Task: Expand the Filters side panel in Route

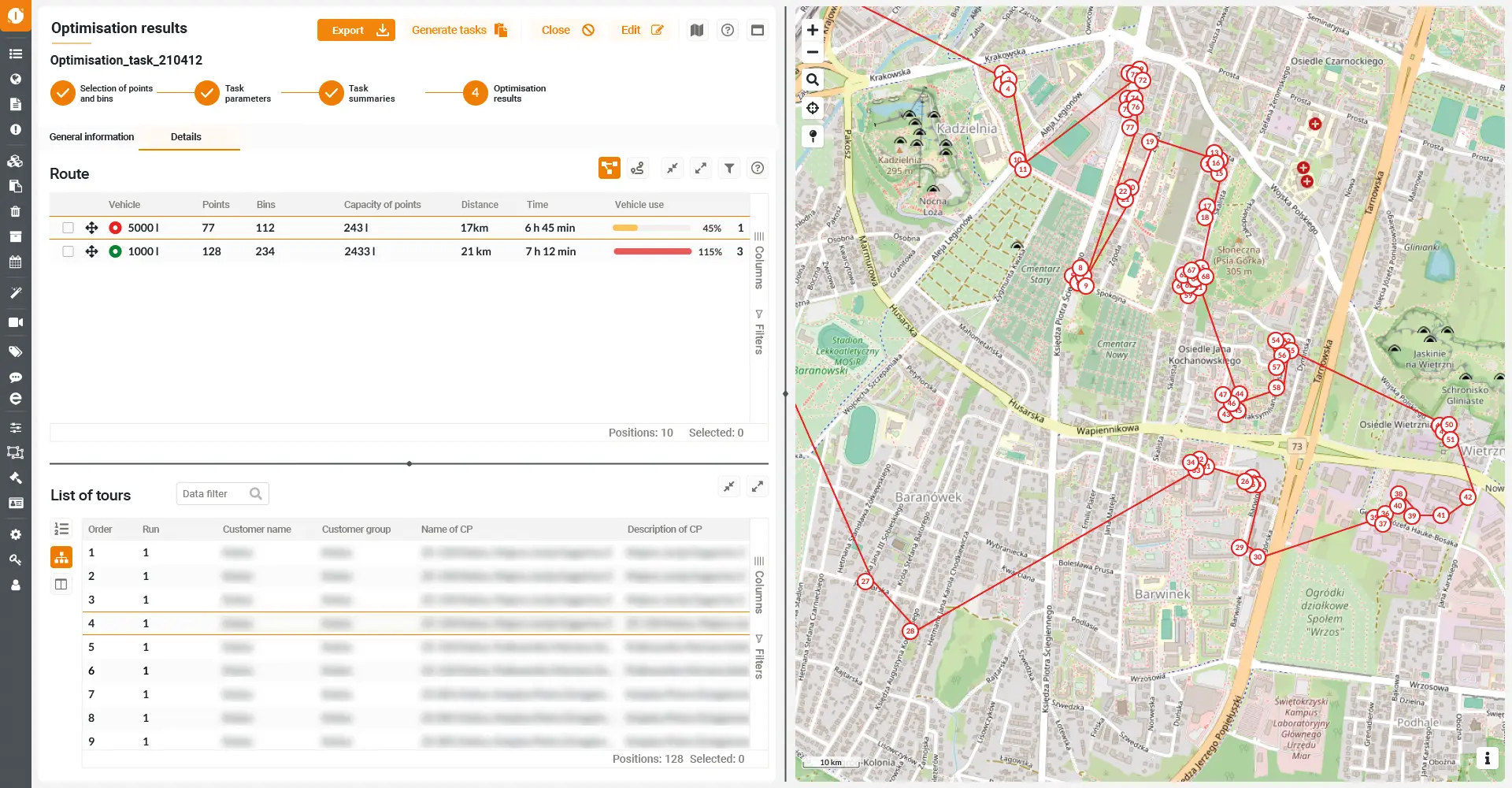Action: [759, 333]
